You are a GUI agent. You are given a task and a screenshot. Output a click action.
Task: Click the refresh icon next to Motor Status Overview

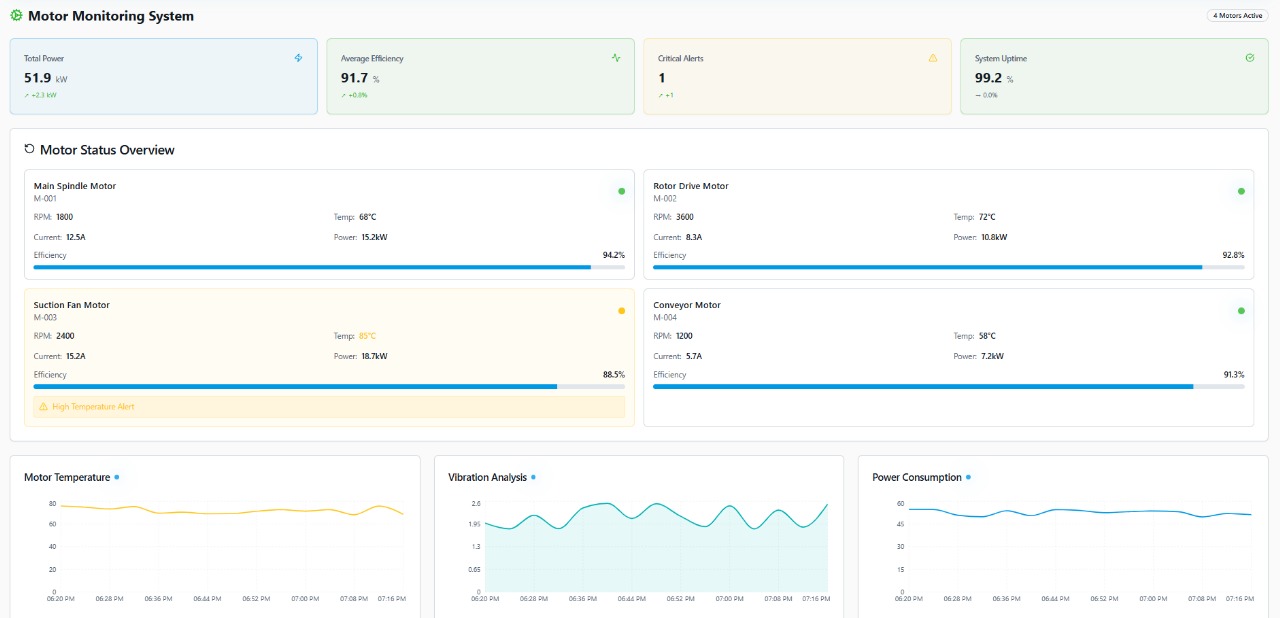(x=28, y=148)
